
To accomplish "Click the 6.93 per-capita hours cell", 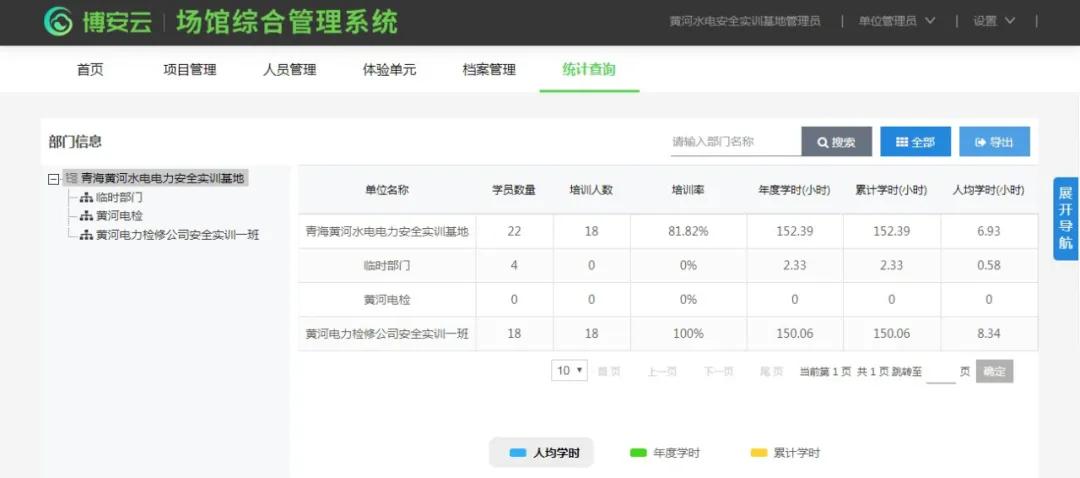I will click(988, 231).
